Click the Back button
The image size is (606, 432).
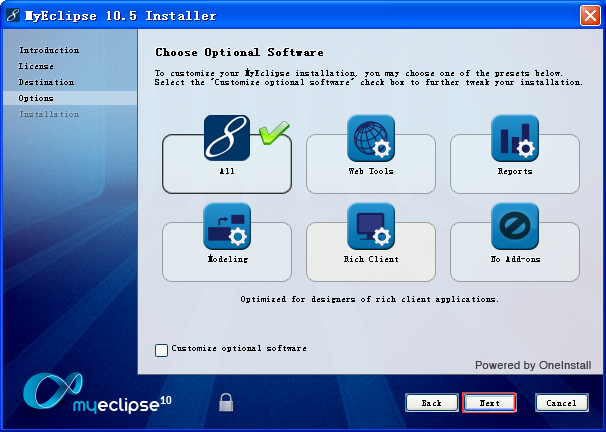[432, 403]
